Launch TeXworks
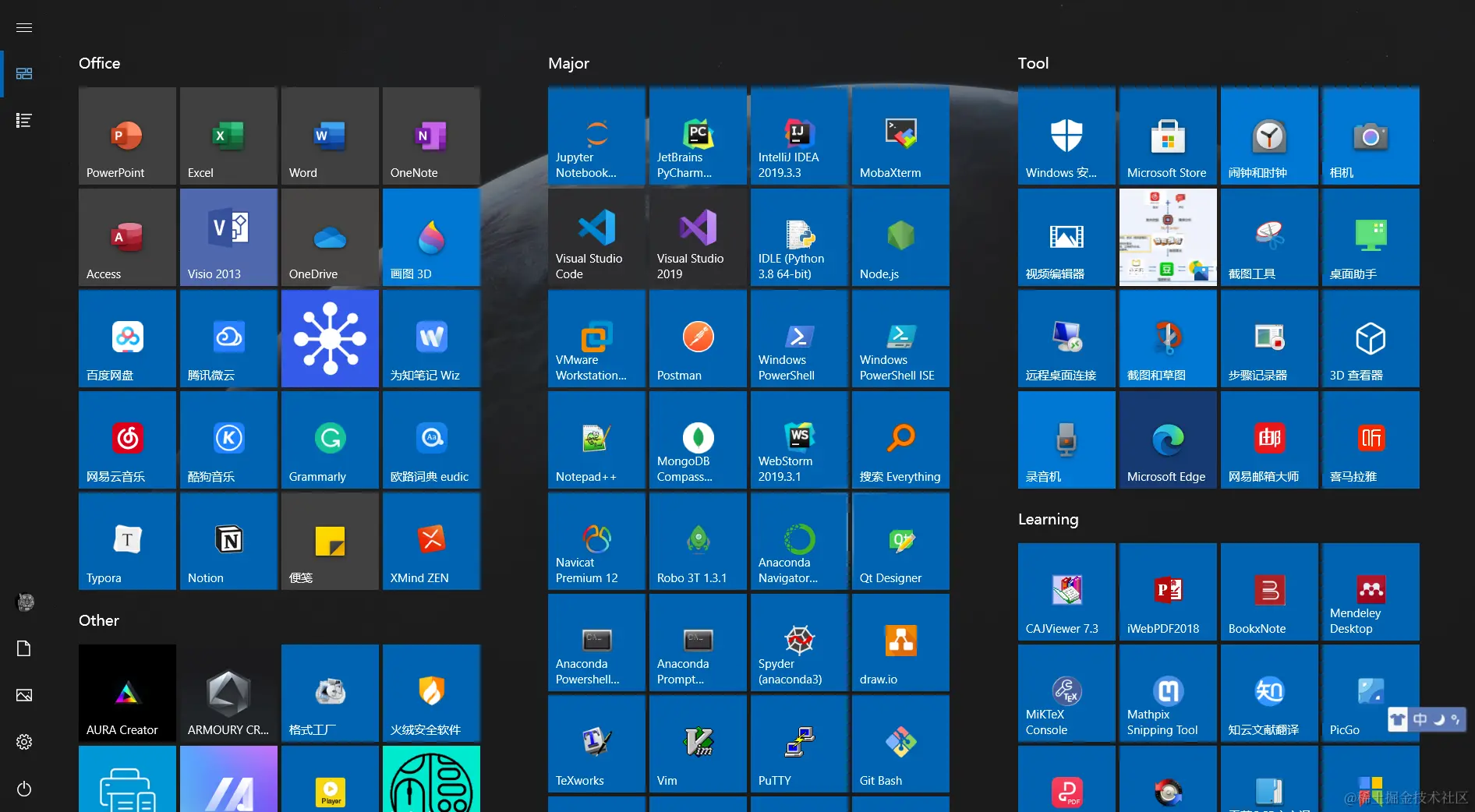This screenshot has width=1475, height=812. pos(596,743)
